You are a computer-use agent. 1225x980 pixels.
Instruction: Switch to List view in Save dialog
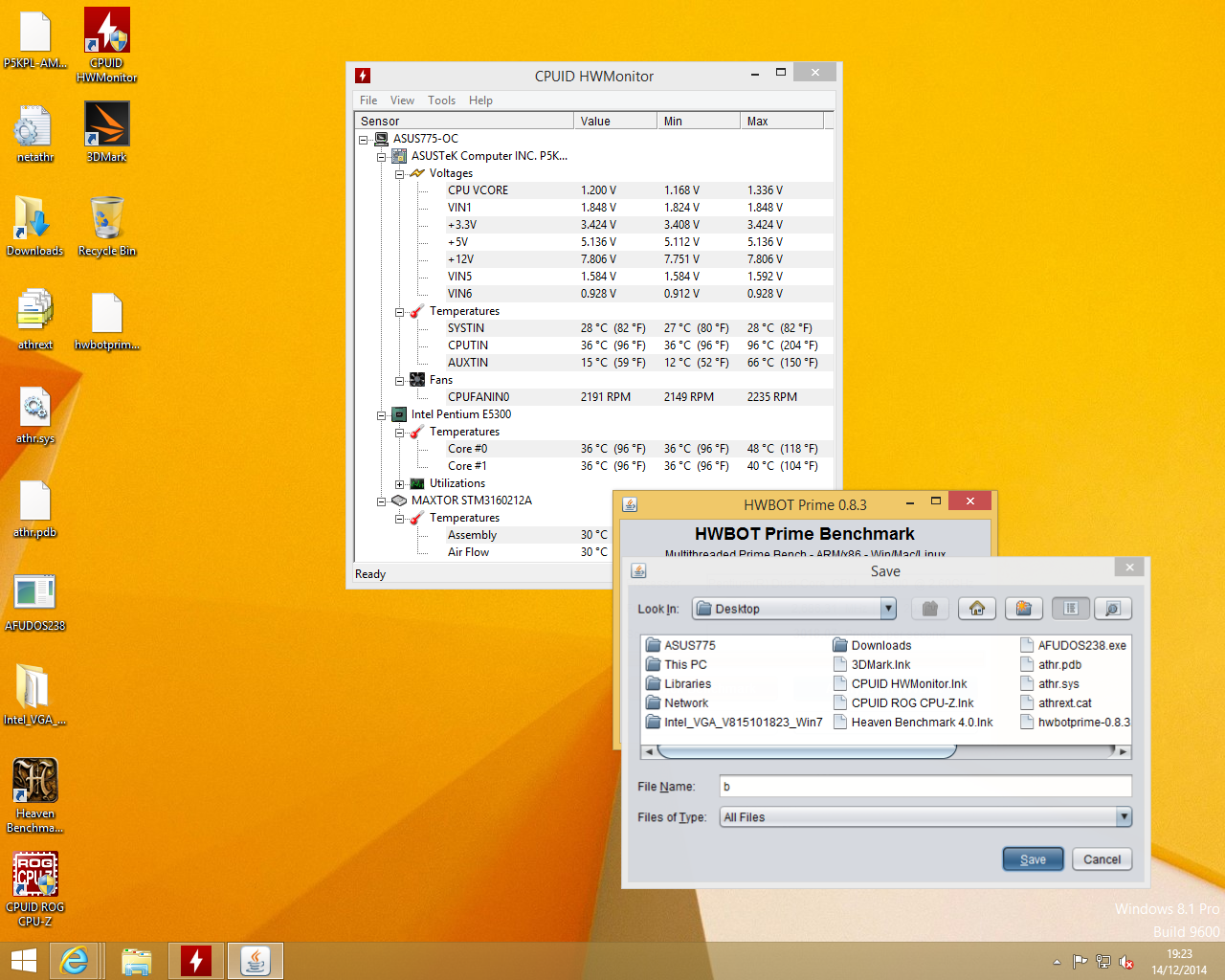coord(1071,609)
